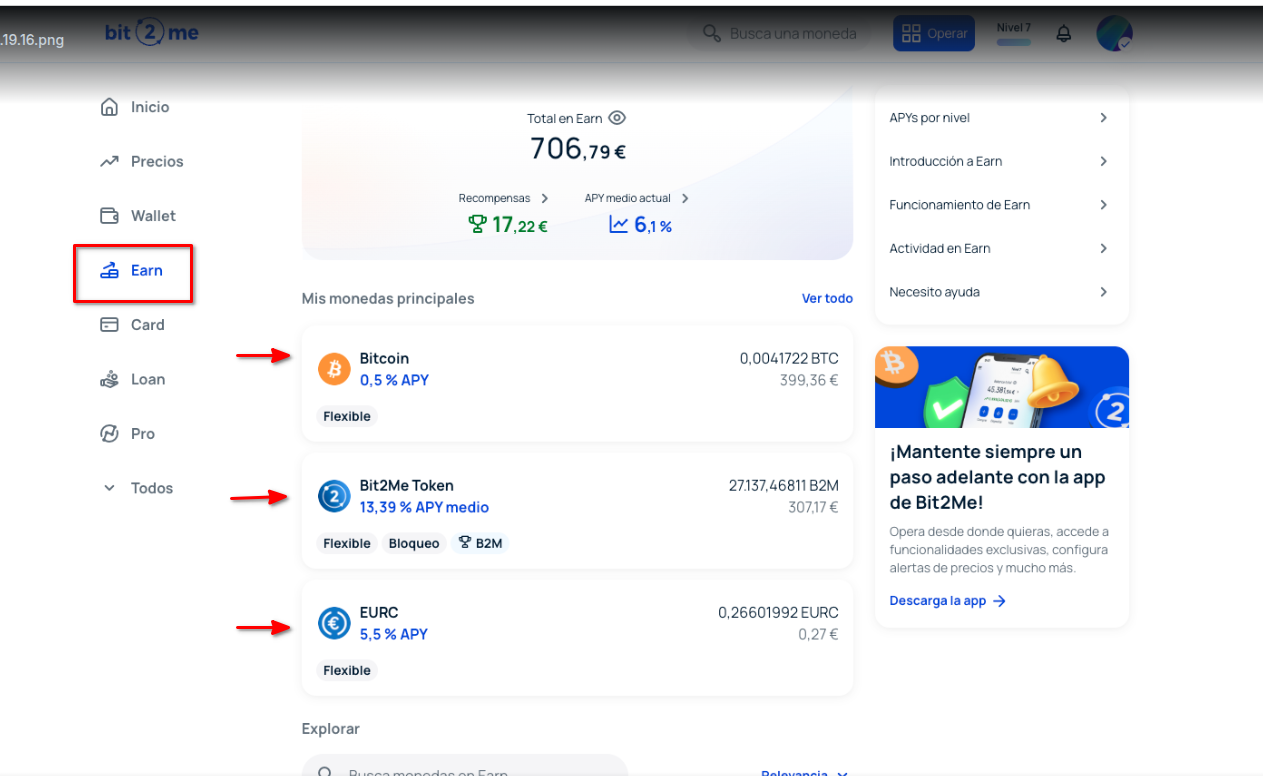Click the Ver todo link
This screenshot has height=776, width=1263.
pyautogui.click(x=827, y=298)
